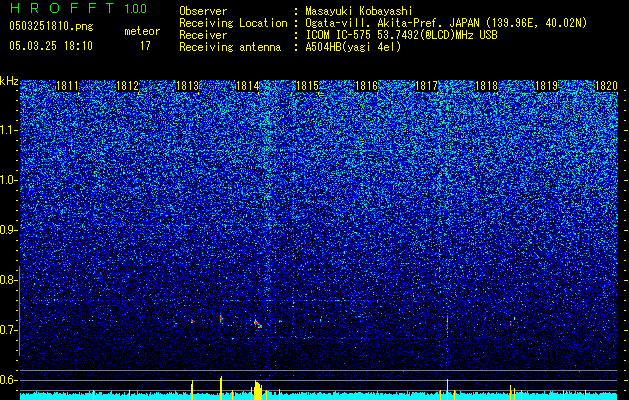Click the 1812 time marker
629x400 pixels.
127,86
